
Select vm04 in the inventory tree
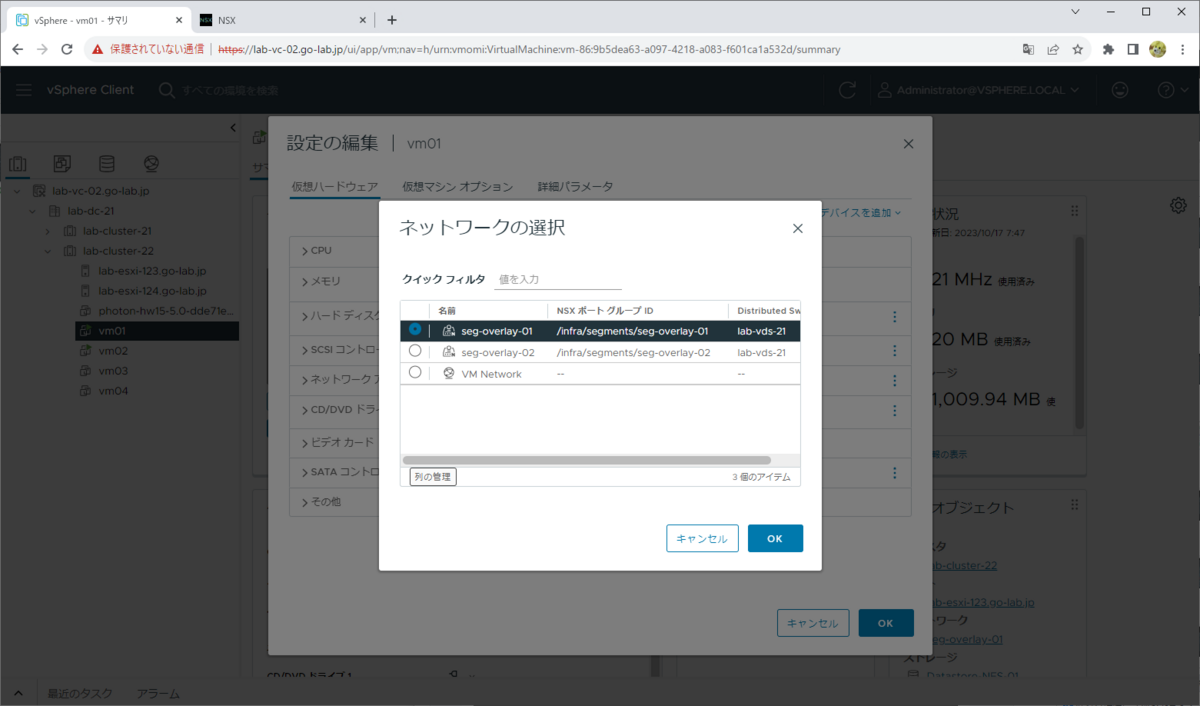113,391
